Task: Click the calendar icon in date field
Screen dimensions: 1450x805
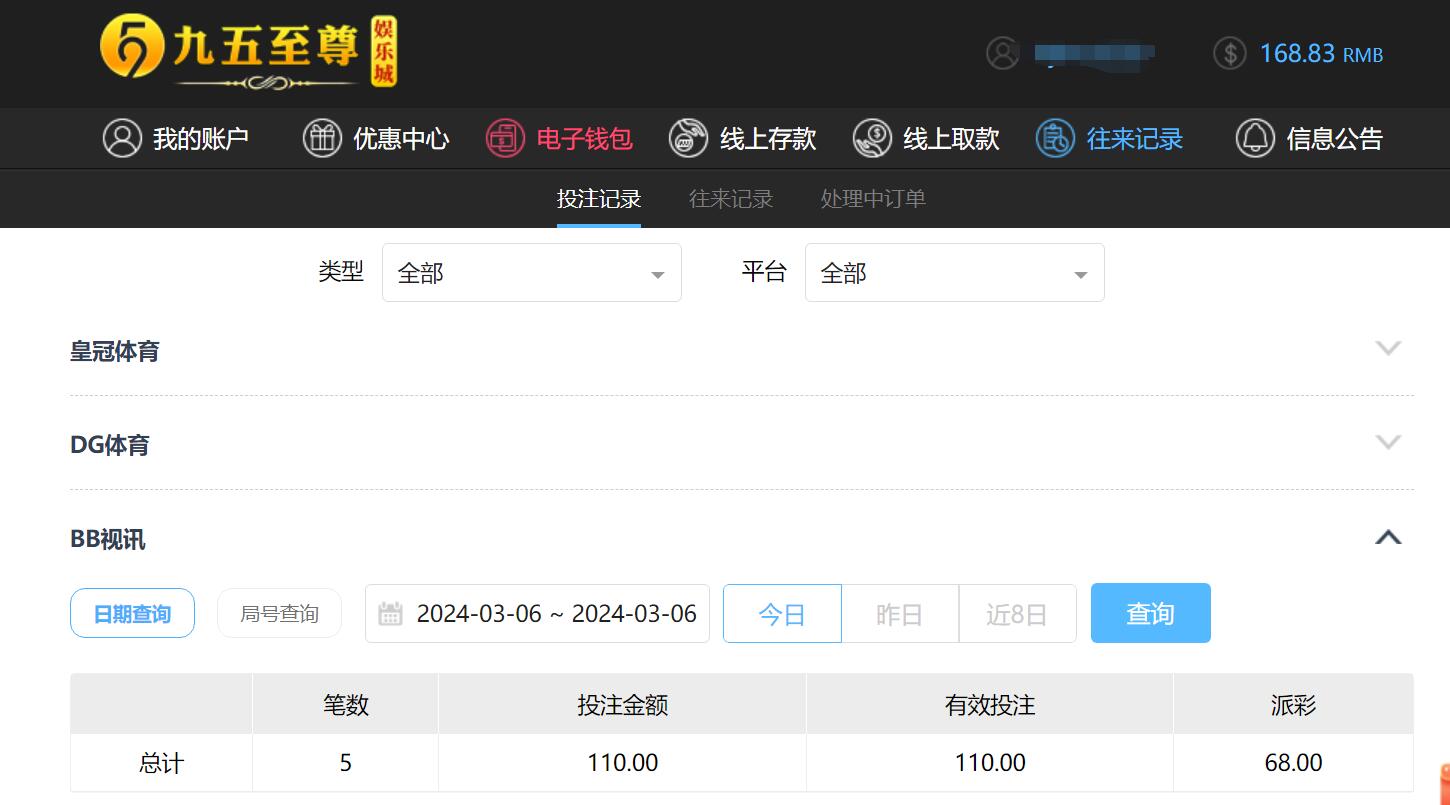Action: point(390,613)
